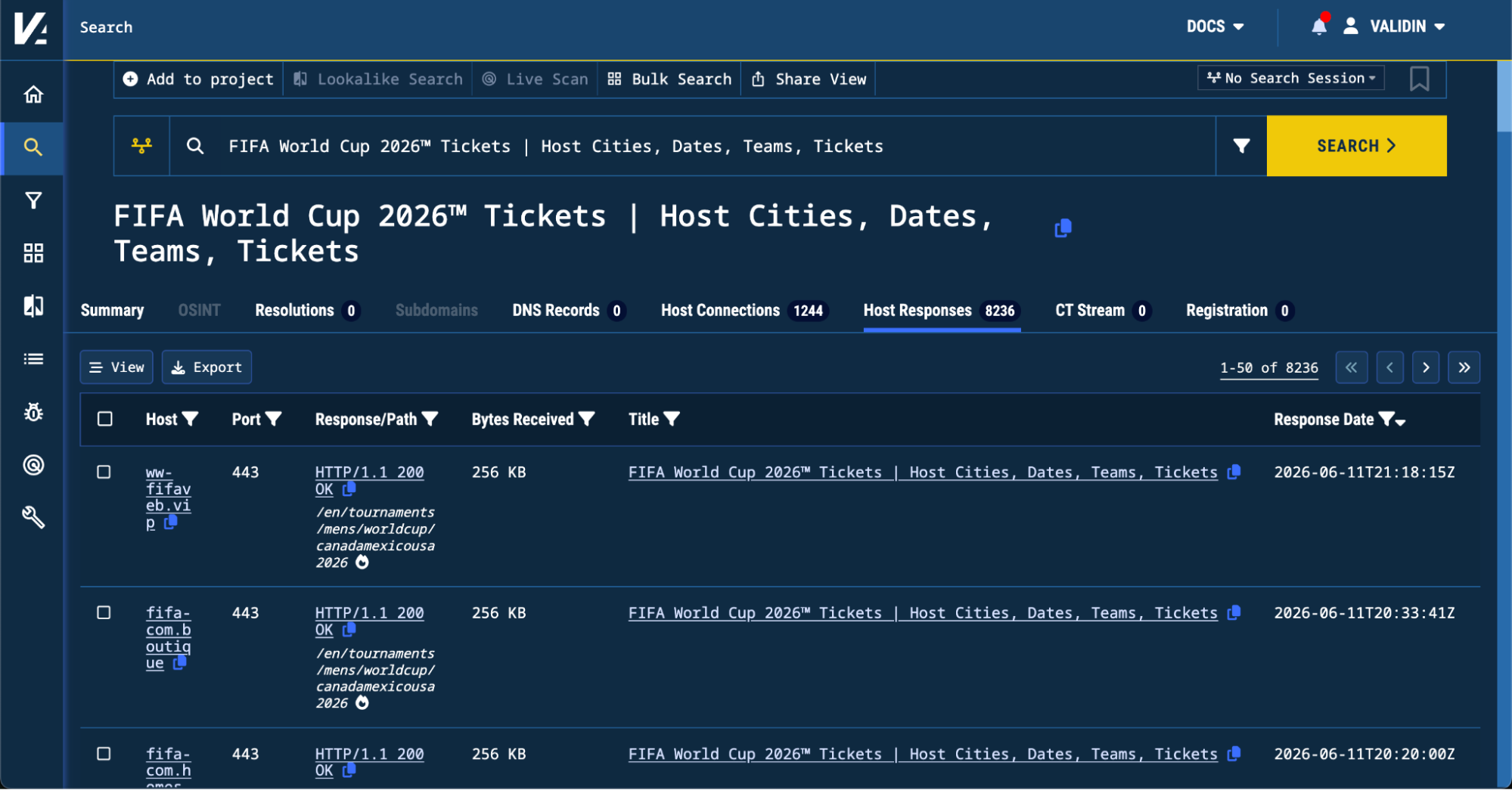This screenshot has height=790, width=1512.
Task: Click HTTP/1.1 200 OK in fifa-com.boutique row
Action: [369, 621]
